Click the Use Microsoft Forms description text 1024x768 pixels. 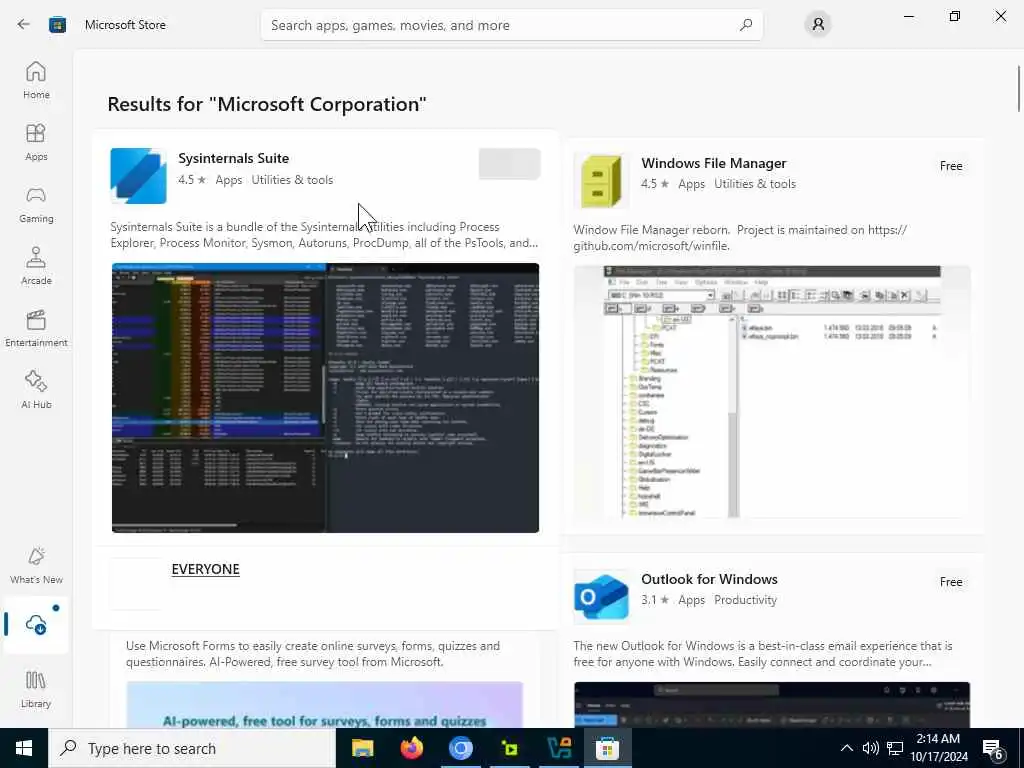[313, 654]
